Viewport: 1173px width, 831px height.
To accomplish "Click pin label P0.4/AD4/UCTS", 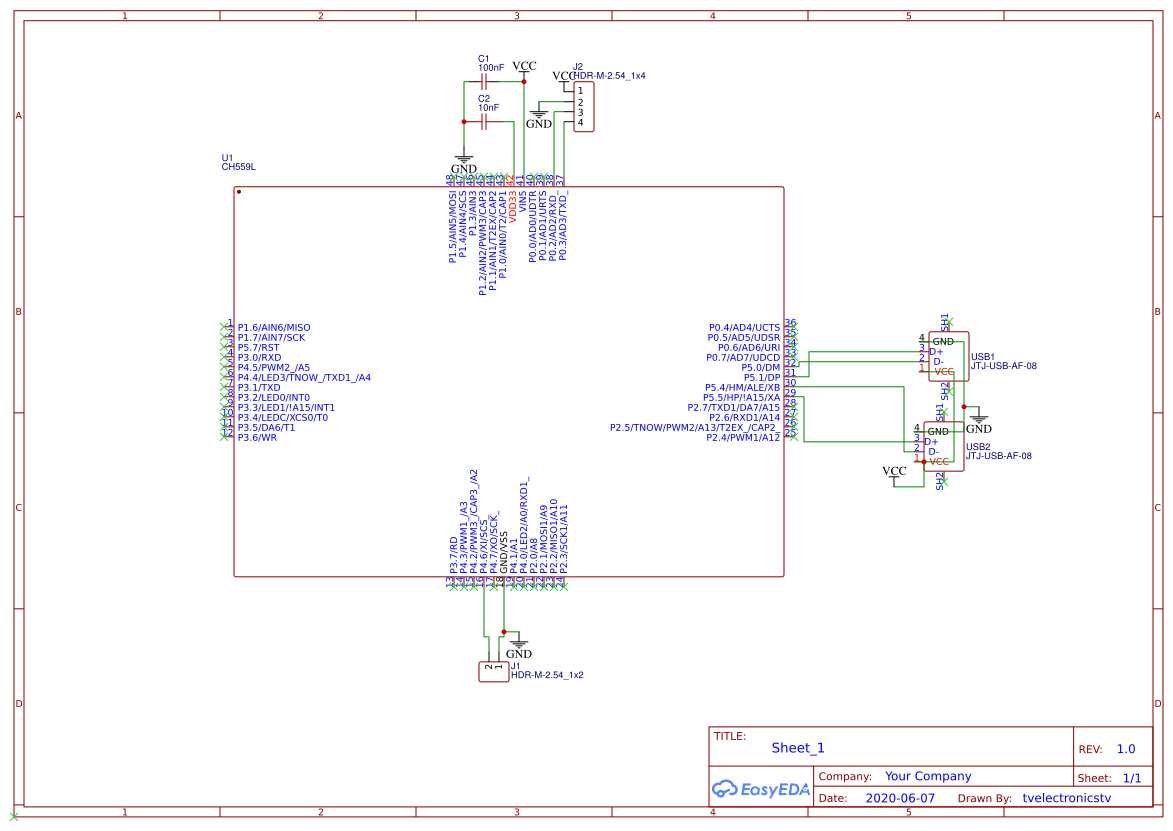I will [x=744, y=328].
